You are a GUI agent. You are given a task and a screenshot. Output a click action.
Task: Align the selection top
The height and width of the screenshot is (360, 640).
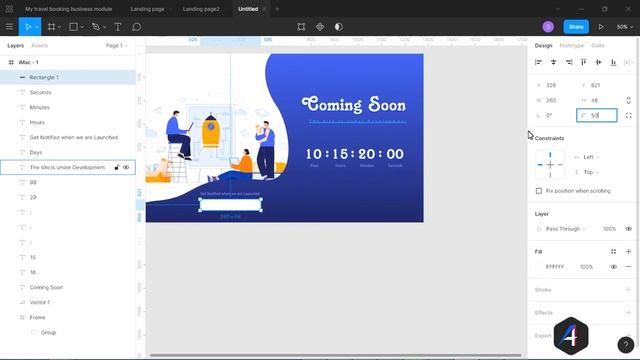click(584, 62)
